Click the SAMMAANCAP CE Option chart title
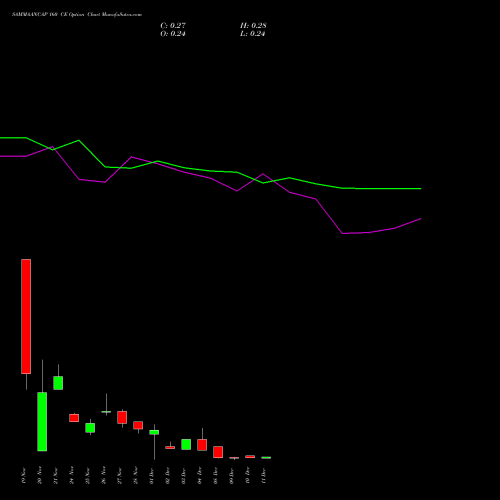Viewport: 500px width, 500px height. pos(77,15)
